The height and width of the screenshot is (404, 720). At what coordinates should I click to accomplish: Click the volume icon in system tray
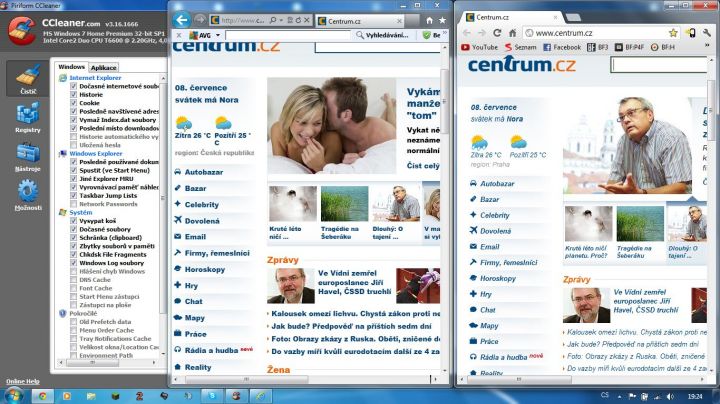[x=670, y=396]
